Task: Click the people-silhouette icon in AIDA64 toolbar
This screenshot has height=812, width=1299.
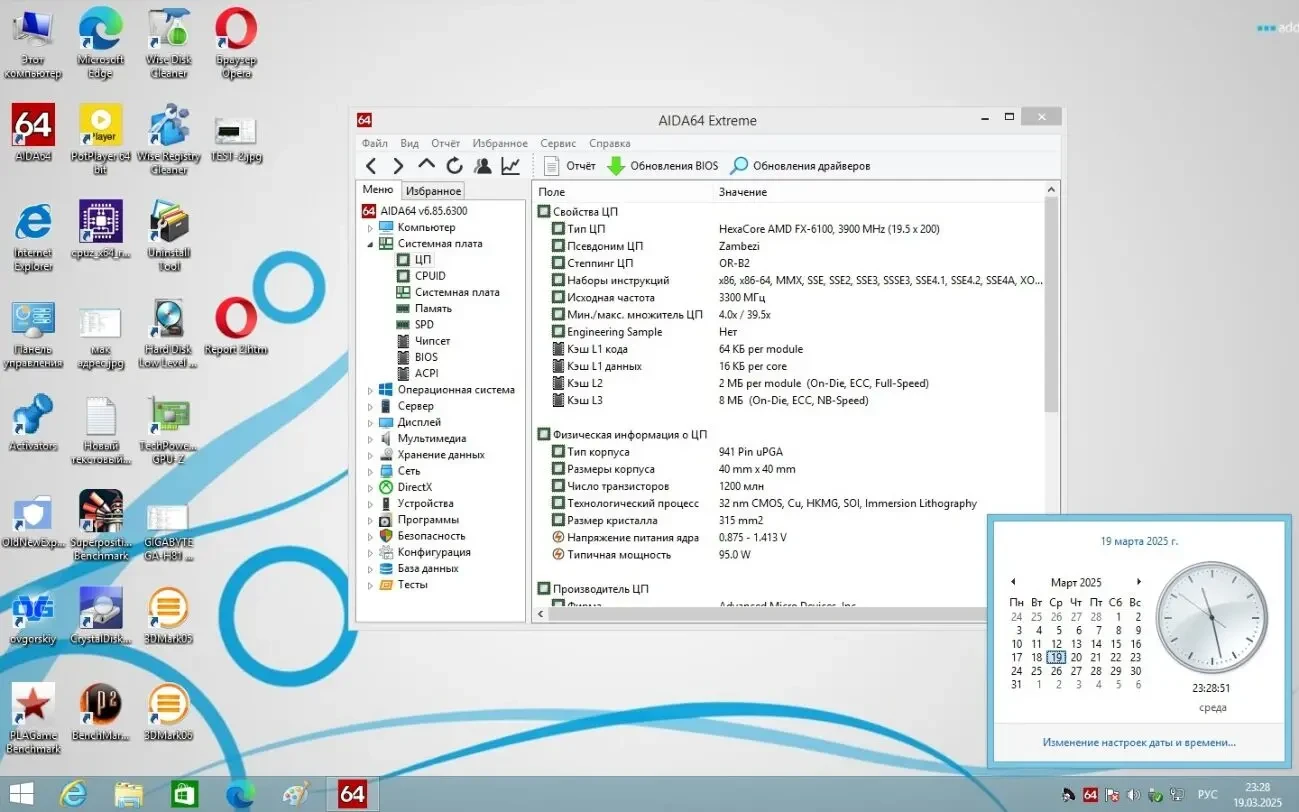Action: click(482, 166)
